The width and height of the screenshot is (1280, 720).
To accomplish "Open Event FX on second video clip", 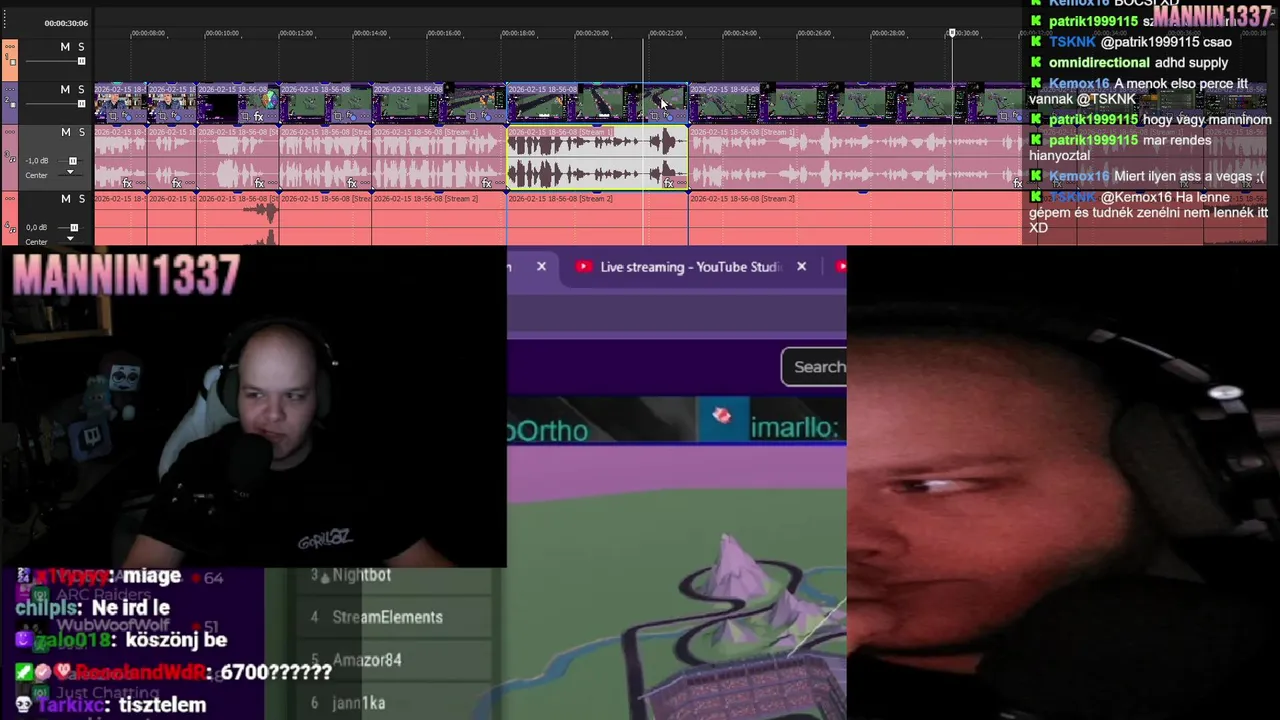I will [x=175, y=116].
